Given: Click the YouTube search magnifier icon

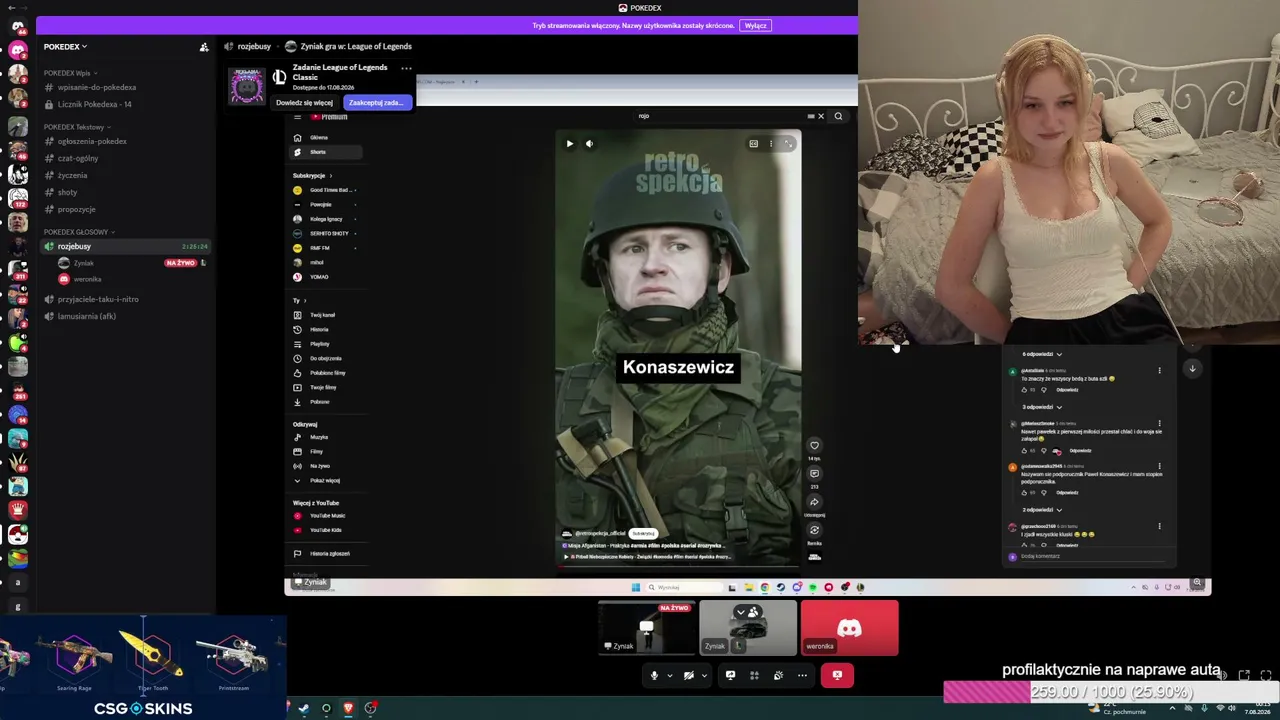Looking at the screenshot, I should pyautogui.click(x=838, y=117).
